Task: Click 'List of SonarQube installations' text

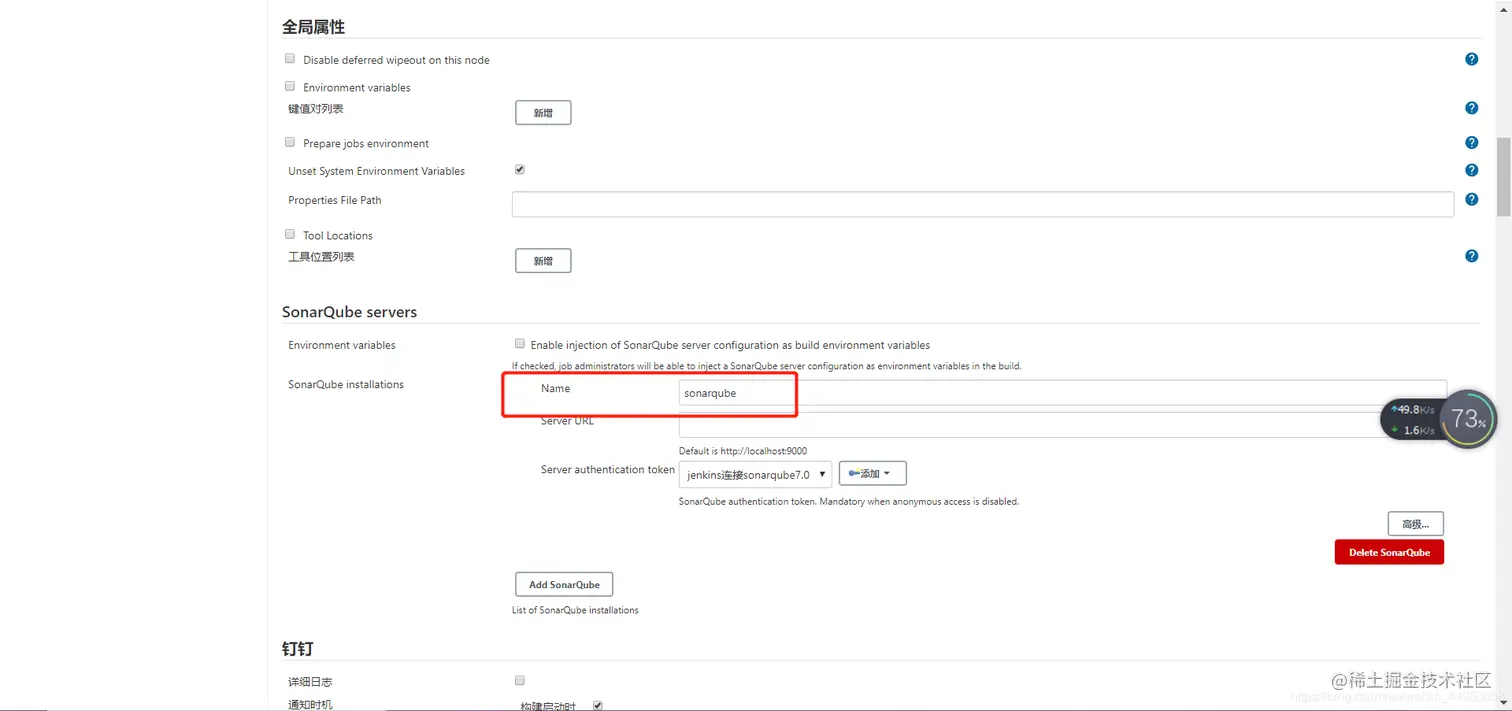Action: (575, 610)
